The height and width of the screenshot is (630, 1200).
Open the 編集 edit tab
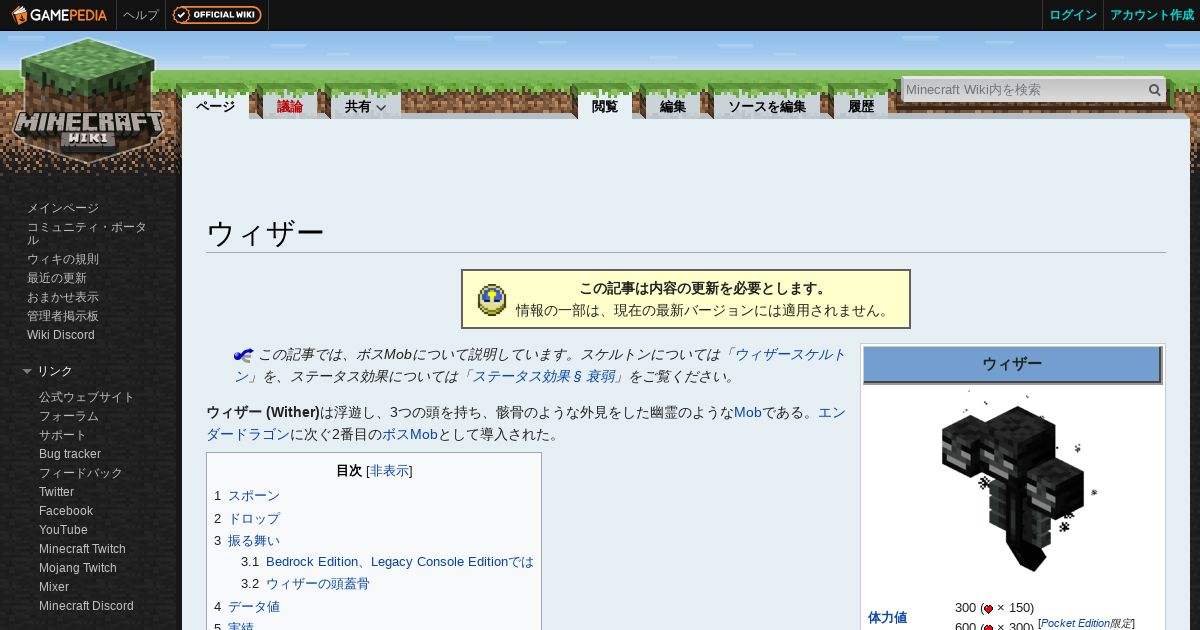coord(673,107)
